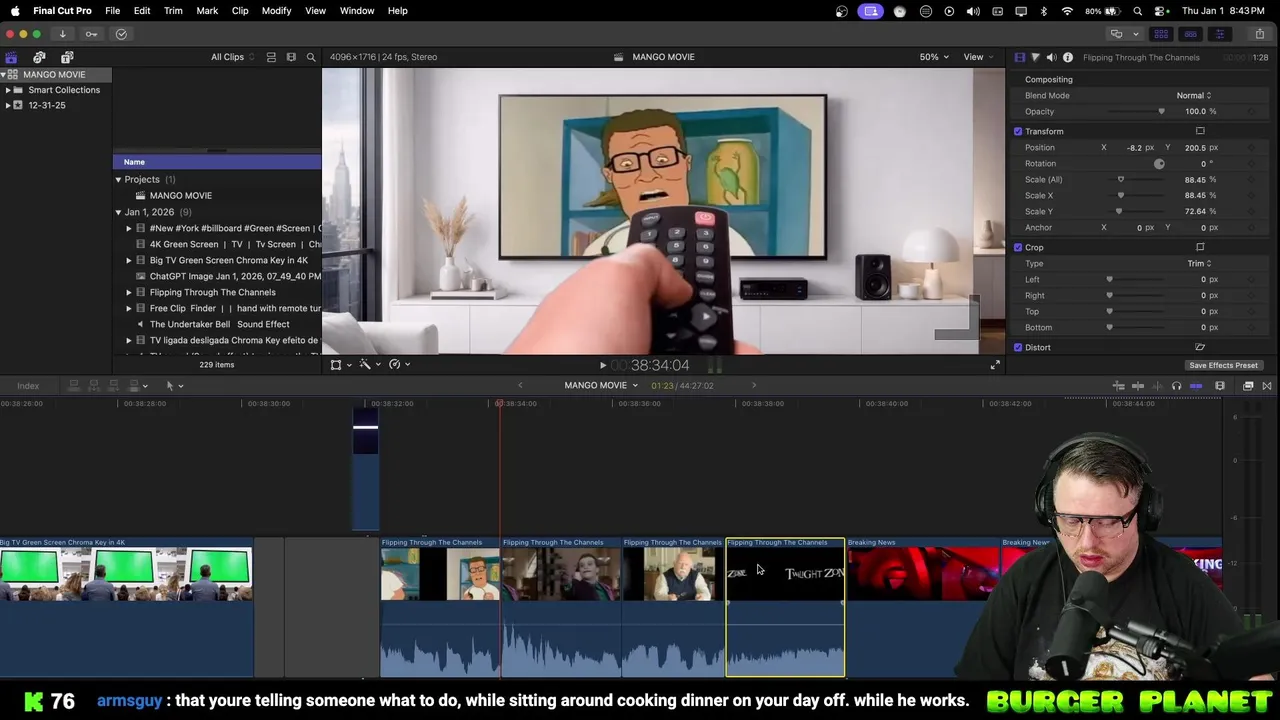Toggle the Inspector panel visibility button
Image resolution: width=1280 pixels, height=720 pixels.
(1219, 34)
